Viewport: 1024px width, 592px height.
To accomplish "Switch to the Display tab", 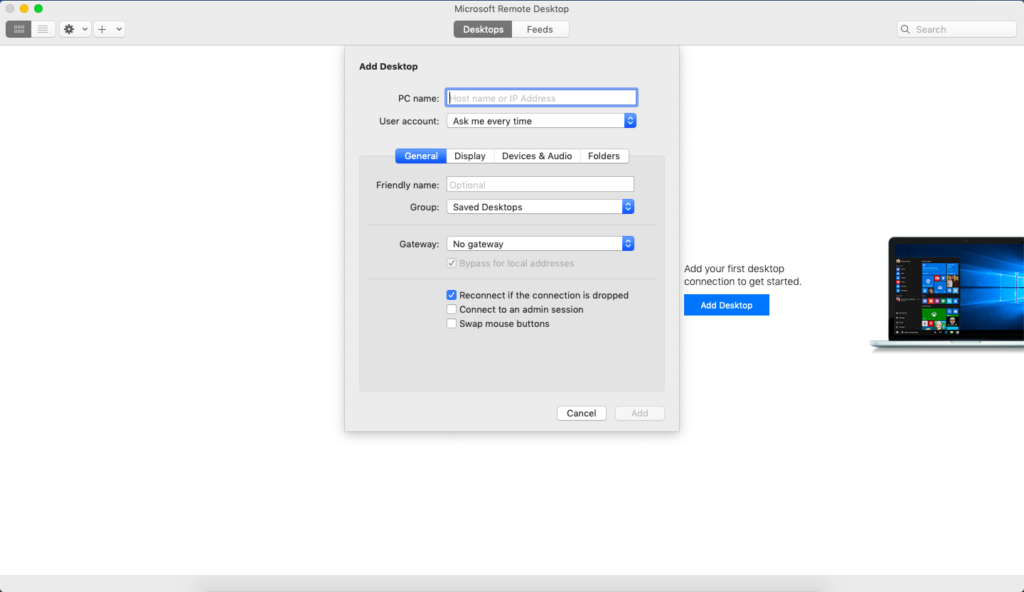I will coord(470,156).
